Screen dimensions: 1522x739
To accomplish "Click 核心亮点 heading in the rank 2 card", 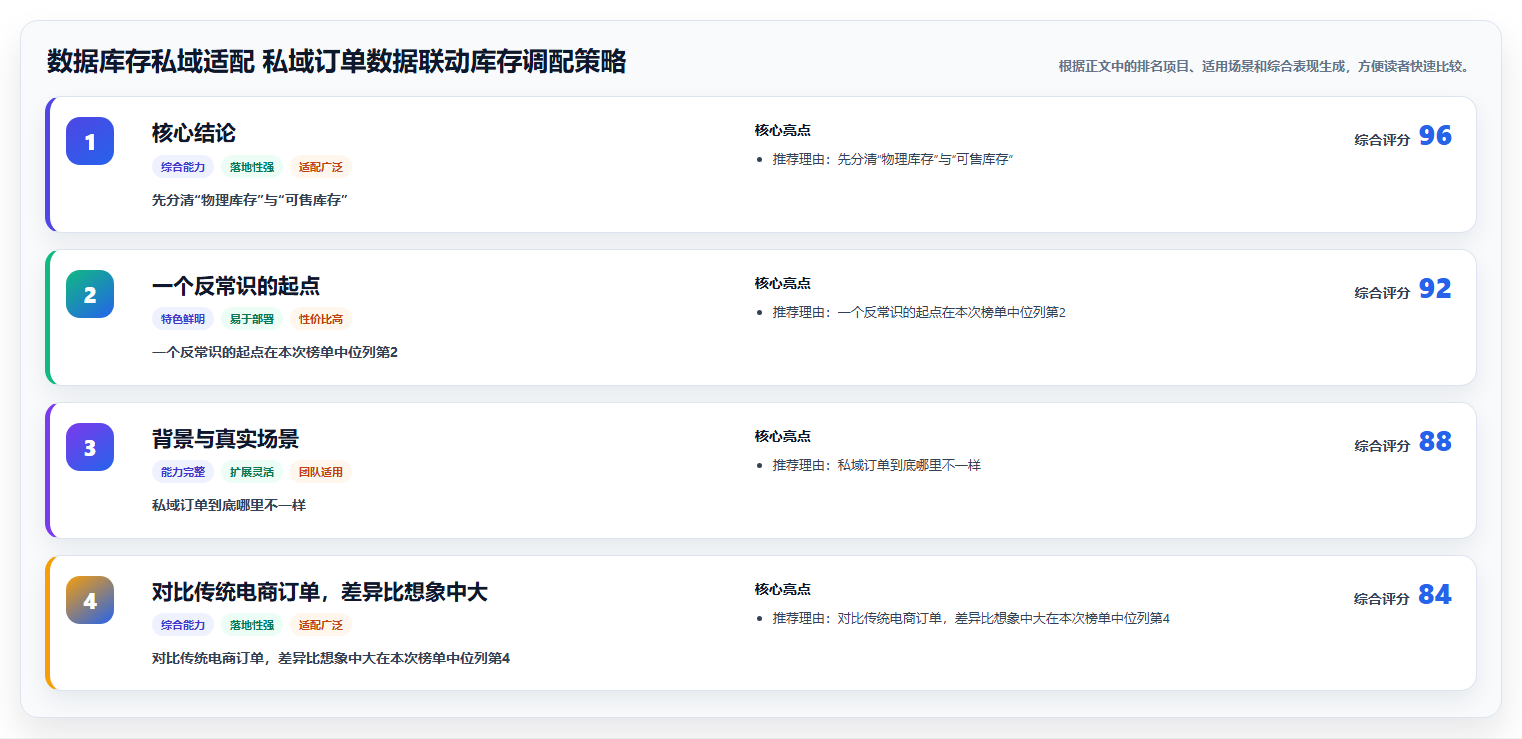I will tap(782, 284).
